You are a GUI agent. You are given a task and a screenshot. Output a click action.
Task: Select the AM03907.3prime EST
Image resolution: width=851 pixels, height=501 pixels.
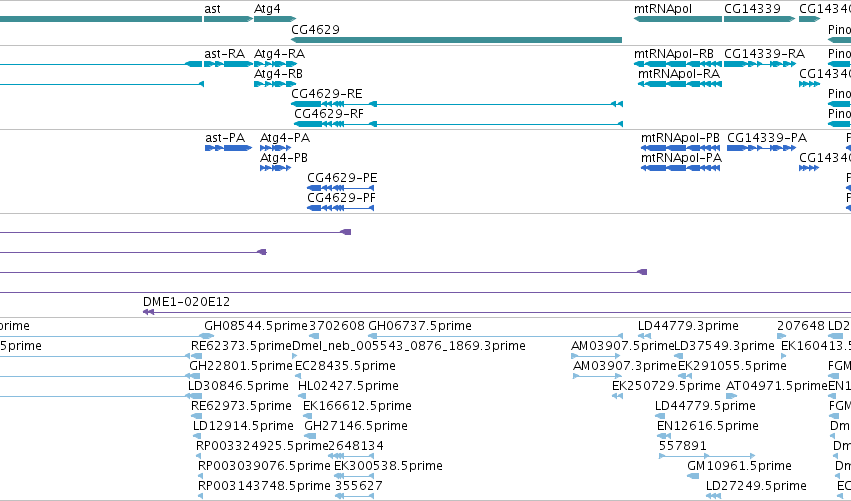pyautogui.click(x=625, y=366)
